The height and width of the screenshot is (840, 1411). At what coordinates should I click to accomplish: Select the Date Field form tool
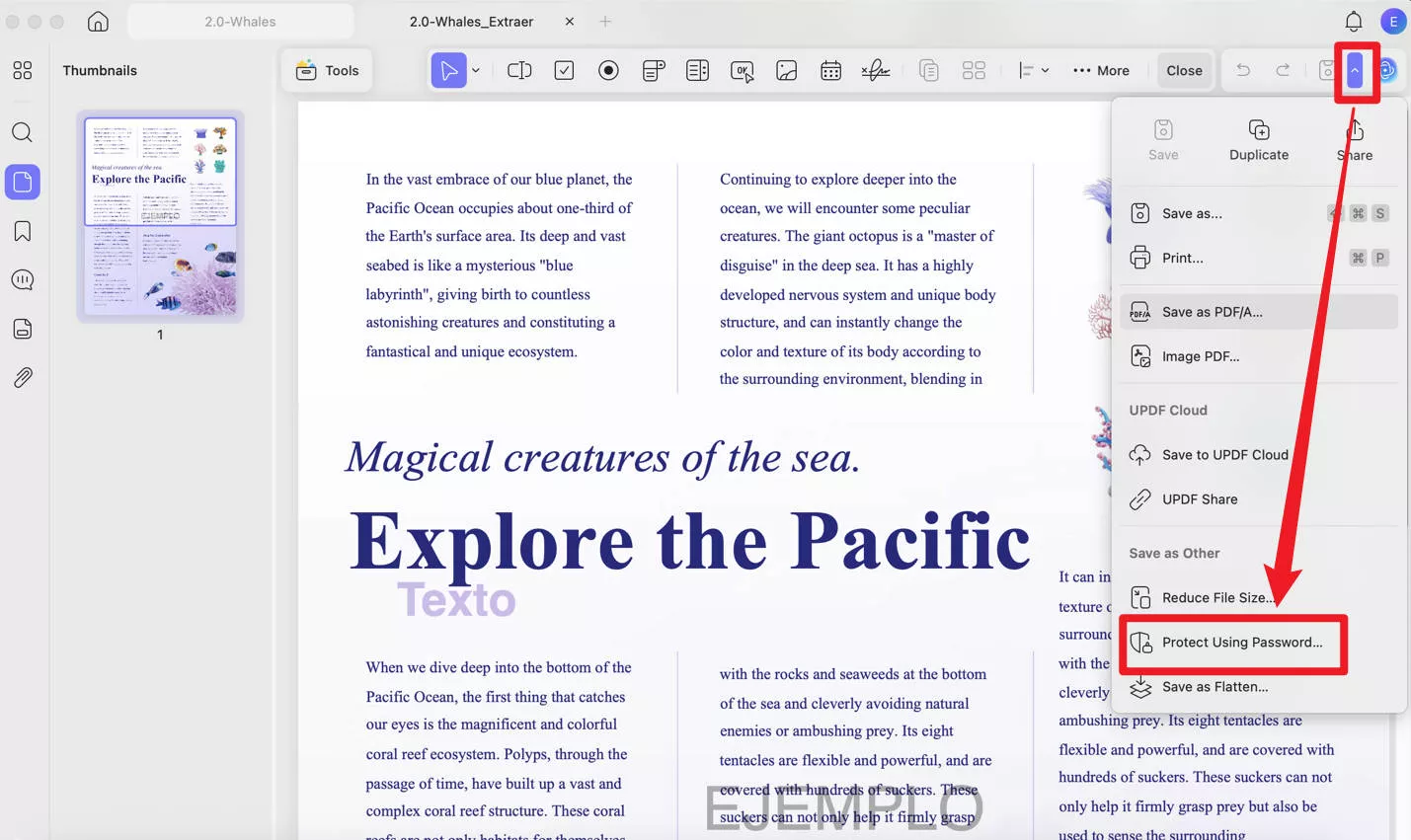830,70
